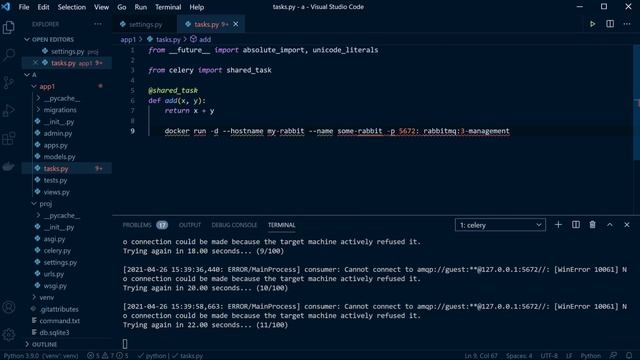Close tasks.py in Open Editors list

[36, 63]
